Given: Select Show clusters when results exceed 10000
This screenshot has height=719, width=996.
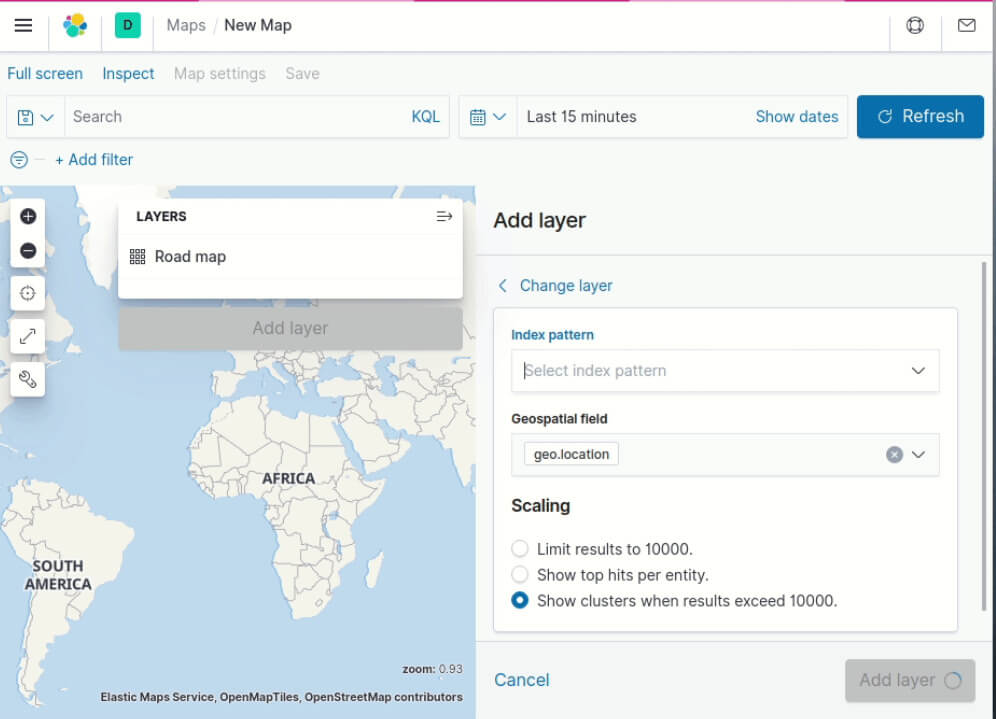Looking at the screenshot, I should click(520, 601).
